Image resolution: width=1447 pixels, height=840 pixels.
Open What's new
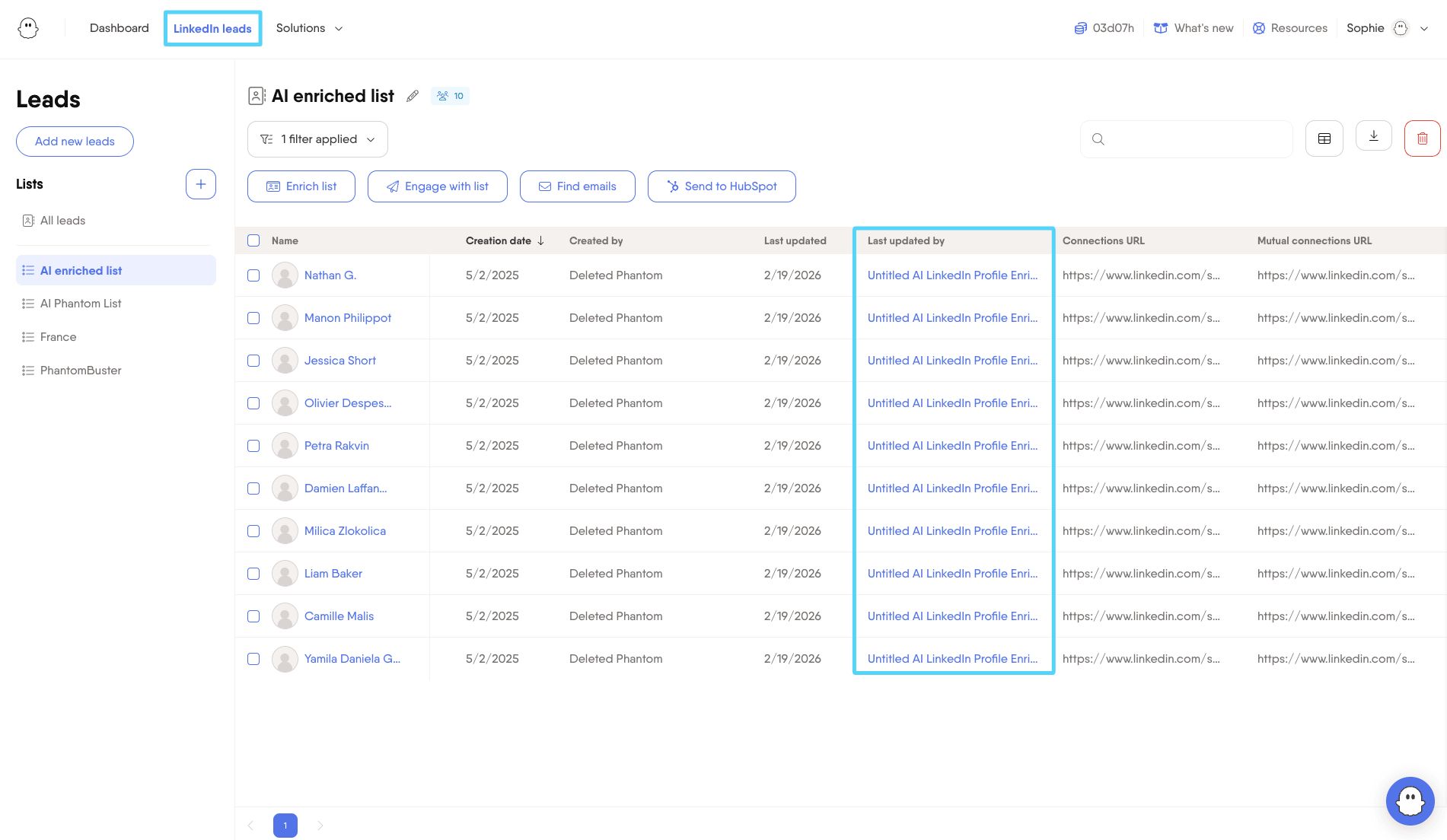click(1194, 28)
